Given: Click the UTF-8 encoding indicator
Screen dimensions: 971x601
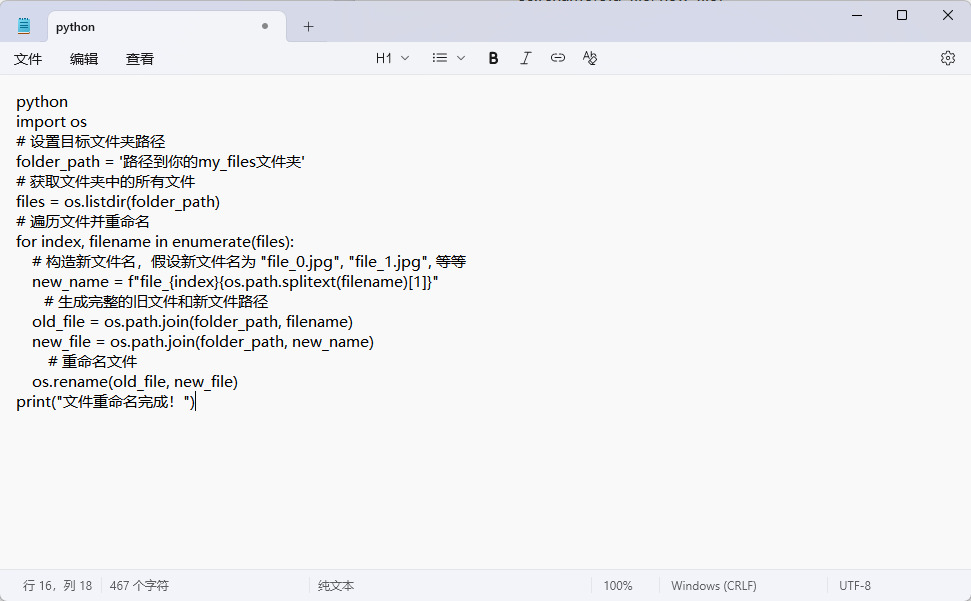Looking at the screenshot, I should (x=855, y=586).
